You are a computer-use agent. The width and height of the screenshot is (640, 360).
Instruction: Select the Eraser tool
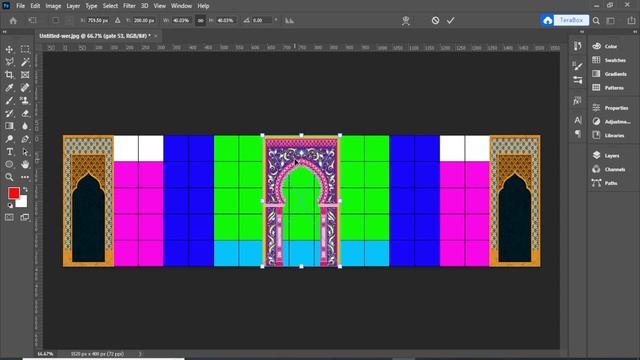25,113
